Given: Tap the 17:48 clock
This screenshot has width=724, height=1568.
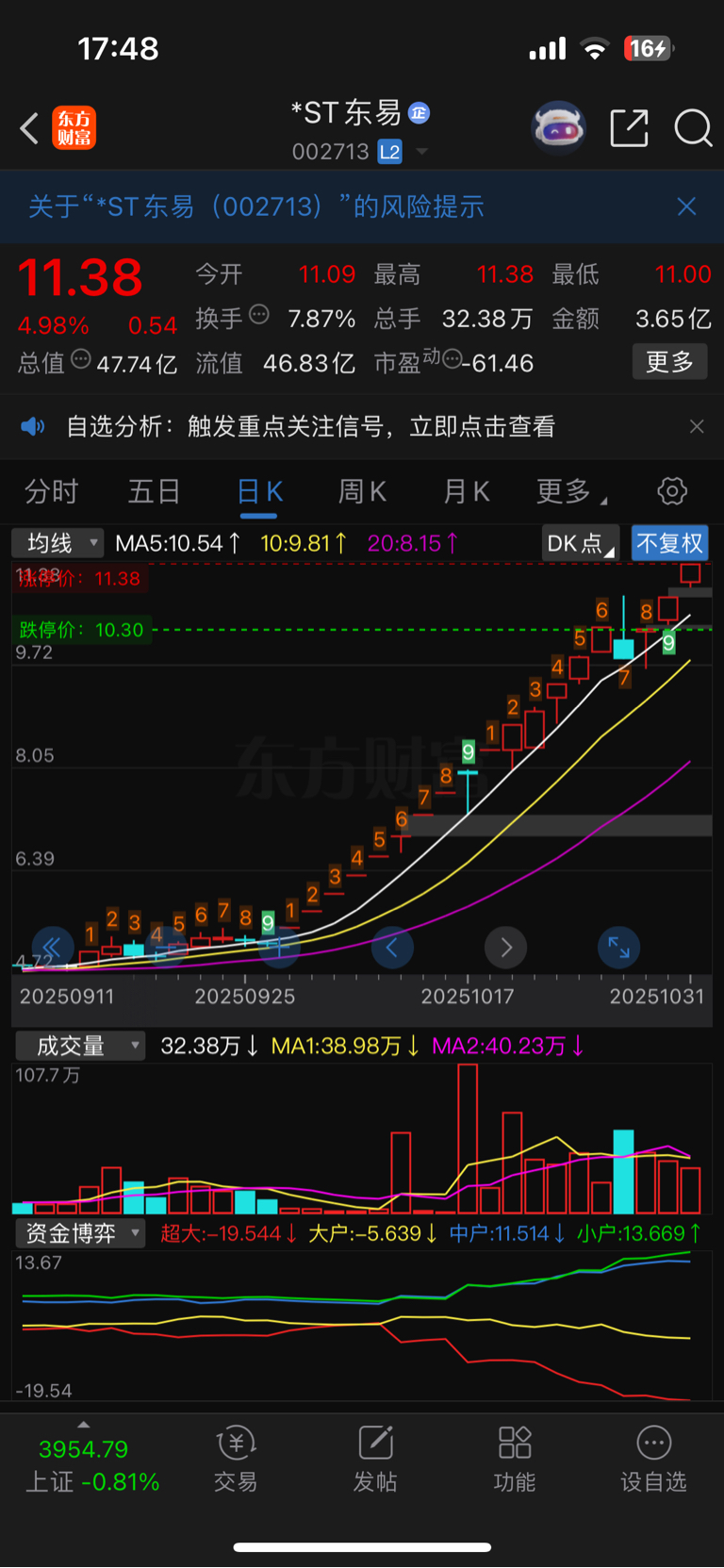Looking at the screenshot, I should 118,49.
